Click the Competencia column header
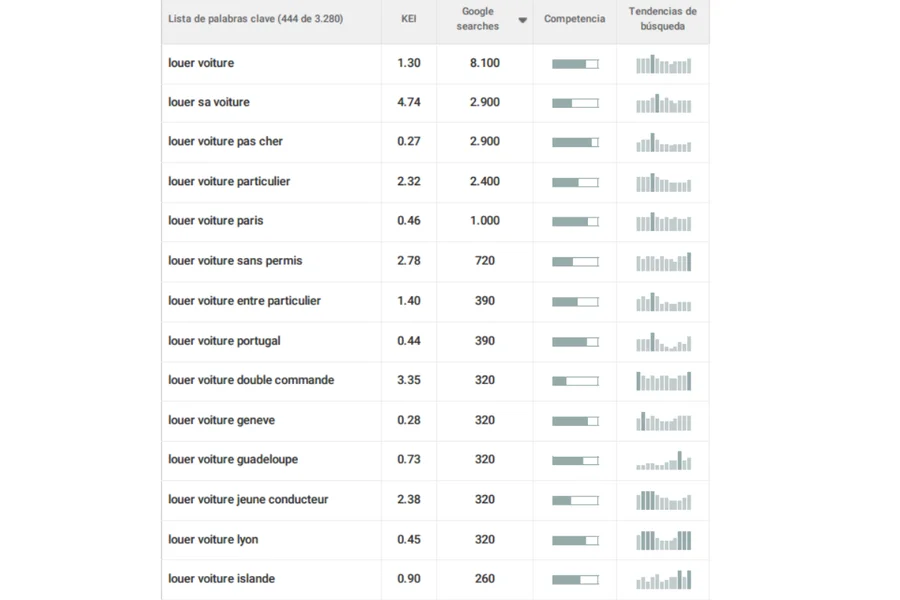Image resolution: width=900 pixels, height=600 pixels. tap(574, 19)
